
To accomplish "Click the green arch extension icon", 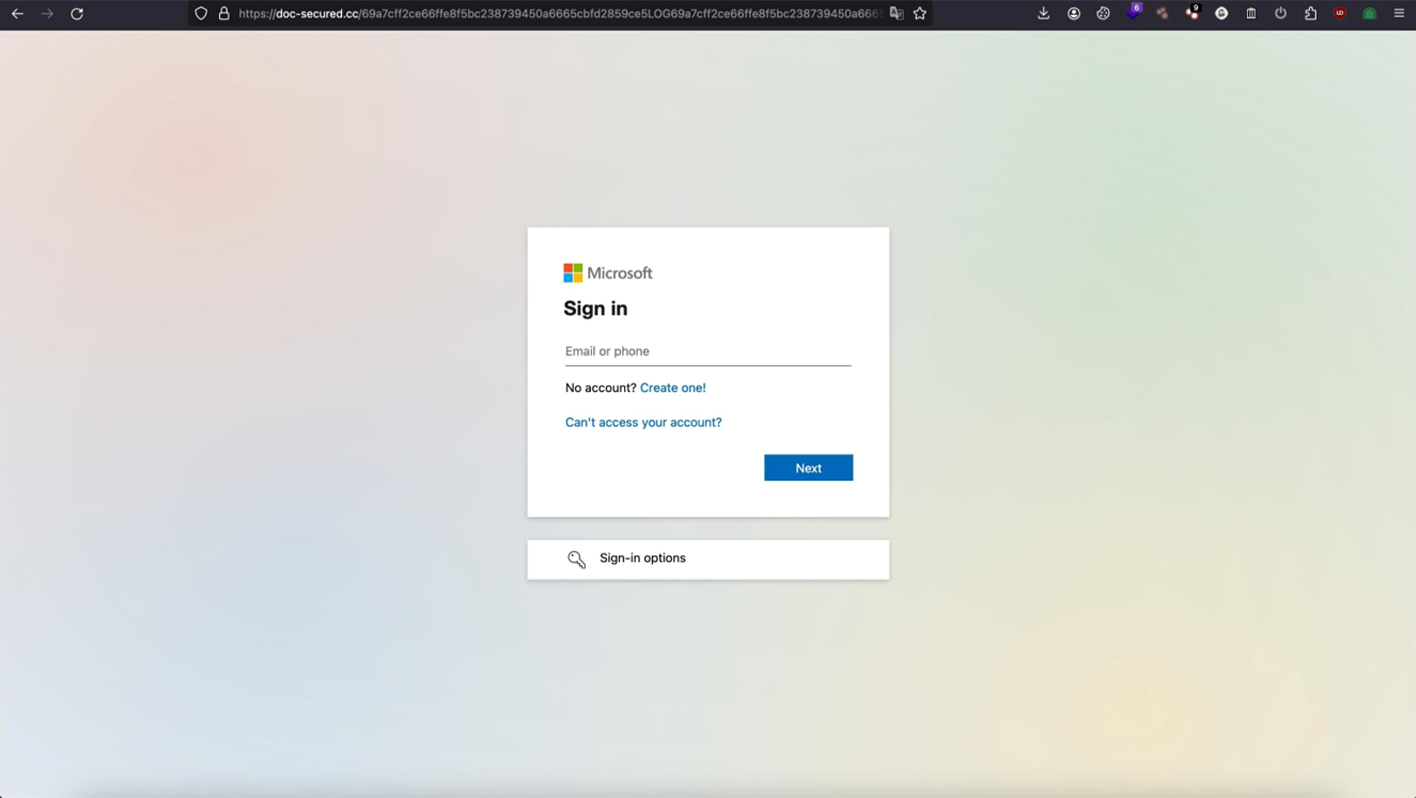I will (1370, 14).
